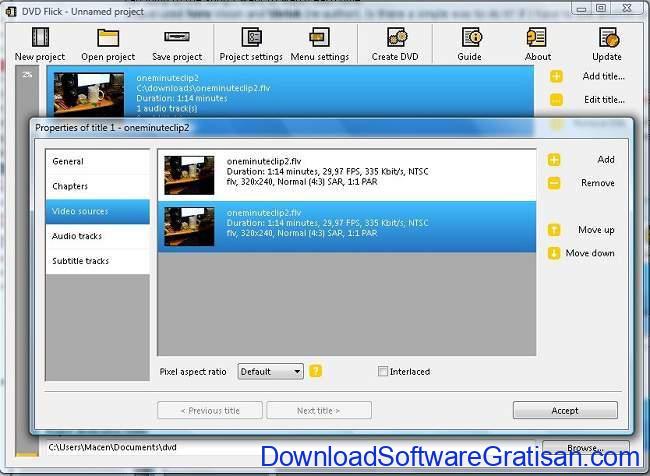Open the Audio tracks tab

(97, 236)
